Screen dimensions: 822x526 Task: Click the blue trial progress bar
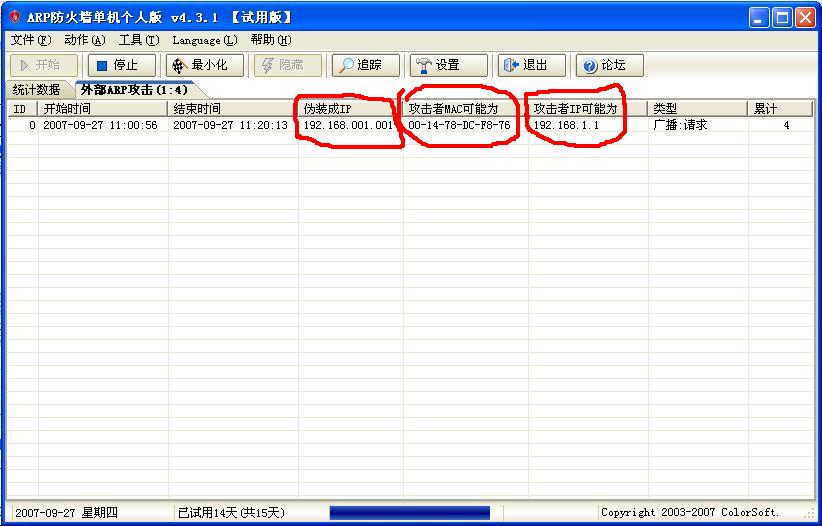pos(409,512)
